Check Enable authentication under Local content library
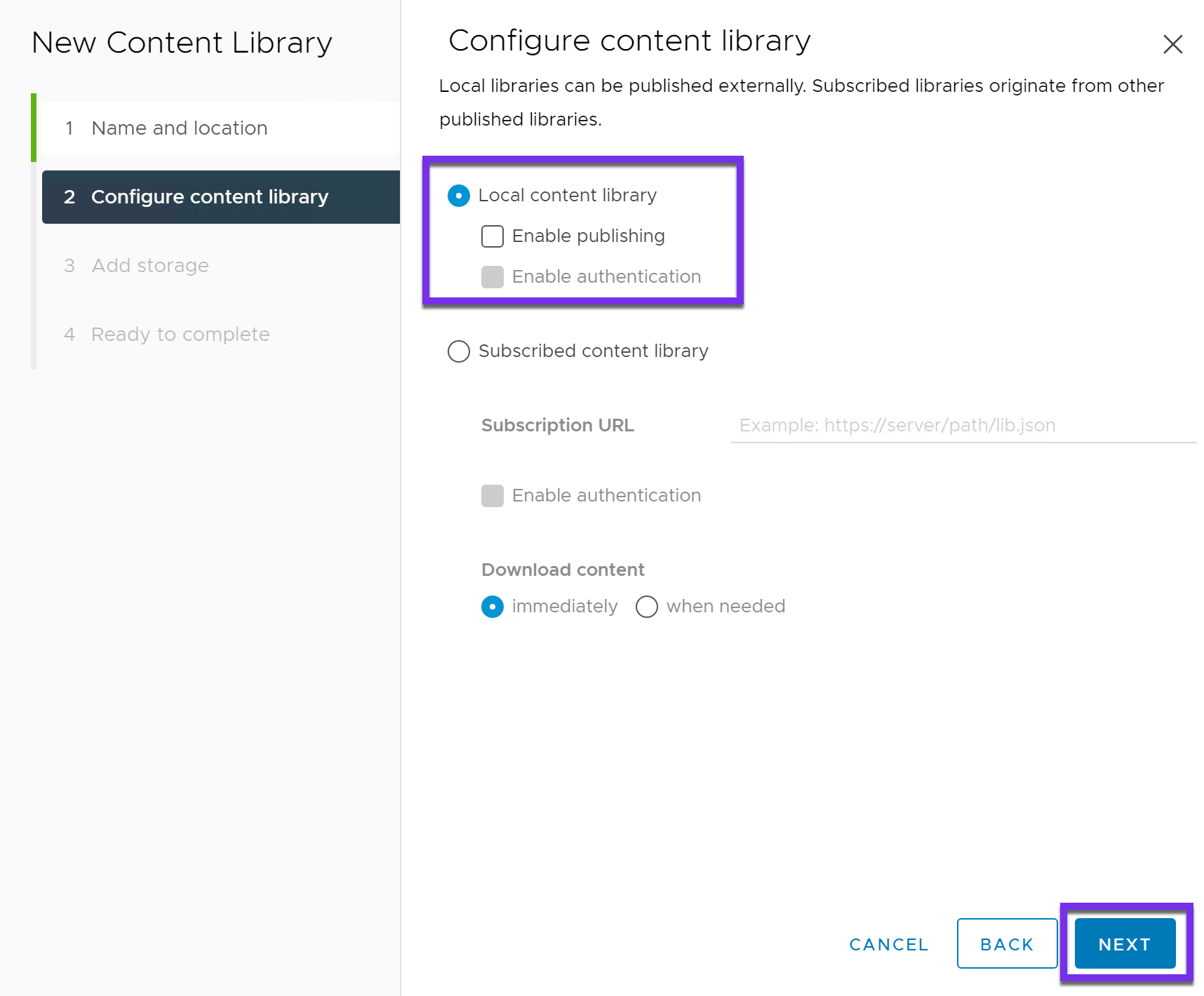Viewport: 1204px width, 996px height. (493, 276)
